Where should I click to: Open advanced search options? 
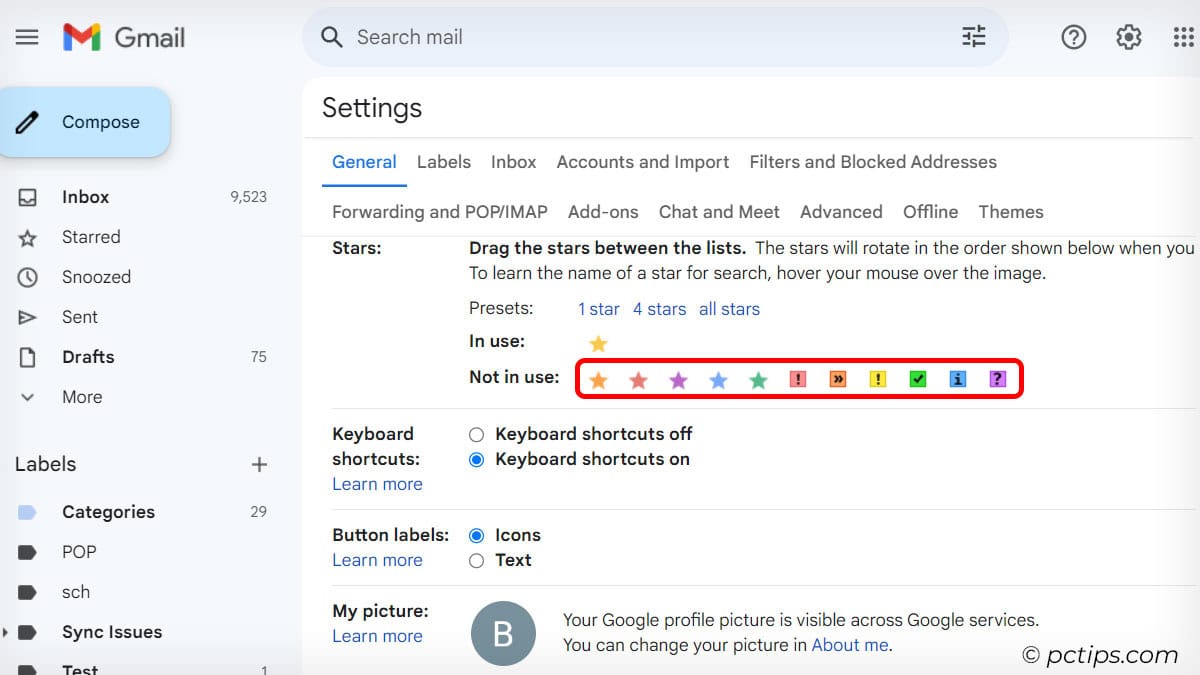coord(972,36)
